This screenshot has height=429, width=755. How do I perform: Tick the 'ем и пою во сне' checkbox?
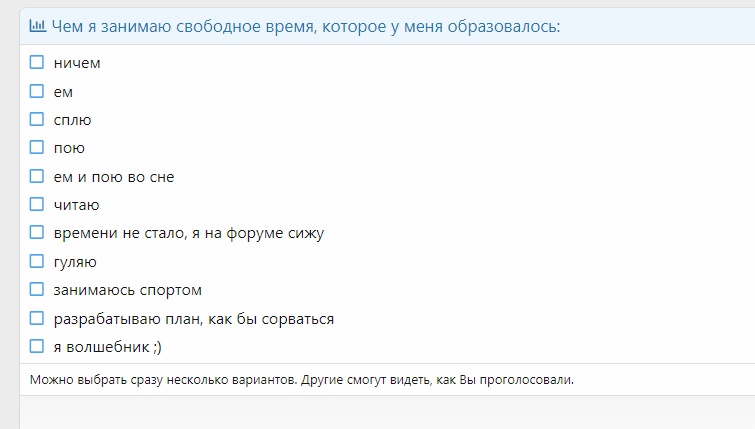(x=37, y=176)
